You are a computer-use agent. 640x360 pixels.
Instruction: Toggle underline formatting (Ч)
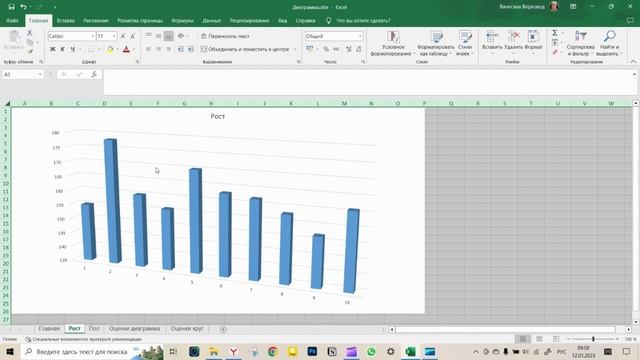(73, 49)
